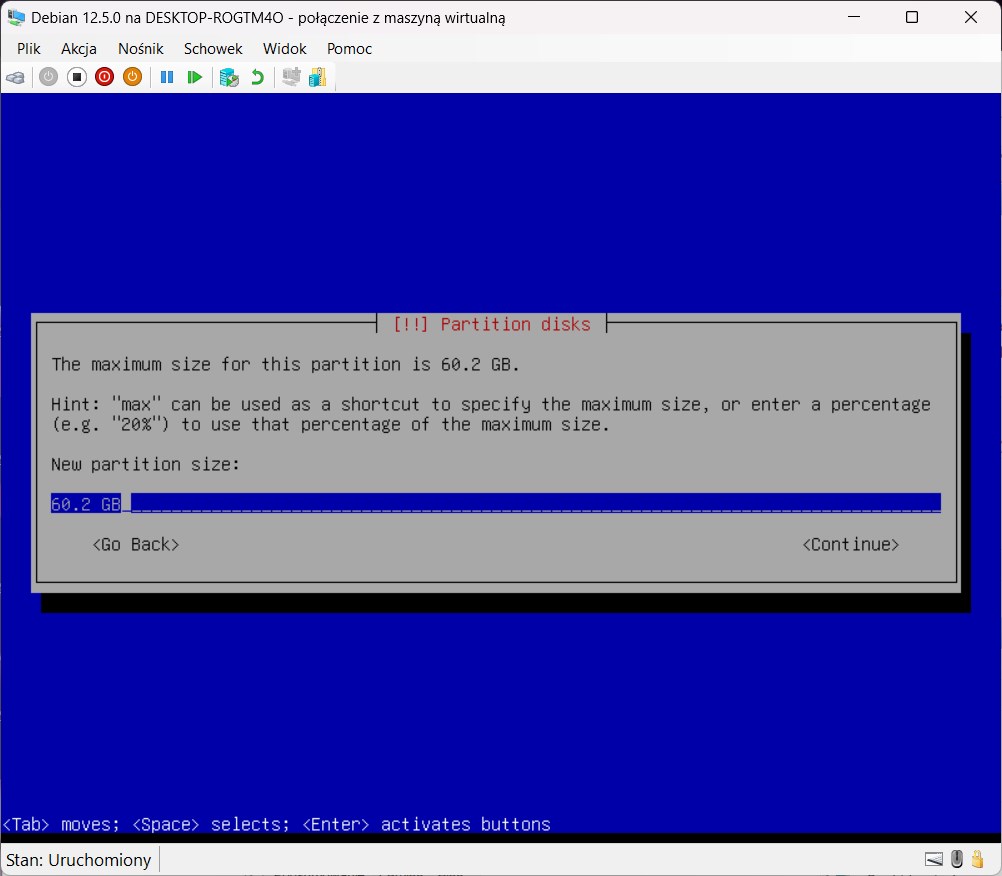Image resolution: width=1002 pixels, height=876 pixels.
Task: Activate the <Go Back> button
Action: tap(135, 544)
